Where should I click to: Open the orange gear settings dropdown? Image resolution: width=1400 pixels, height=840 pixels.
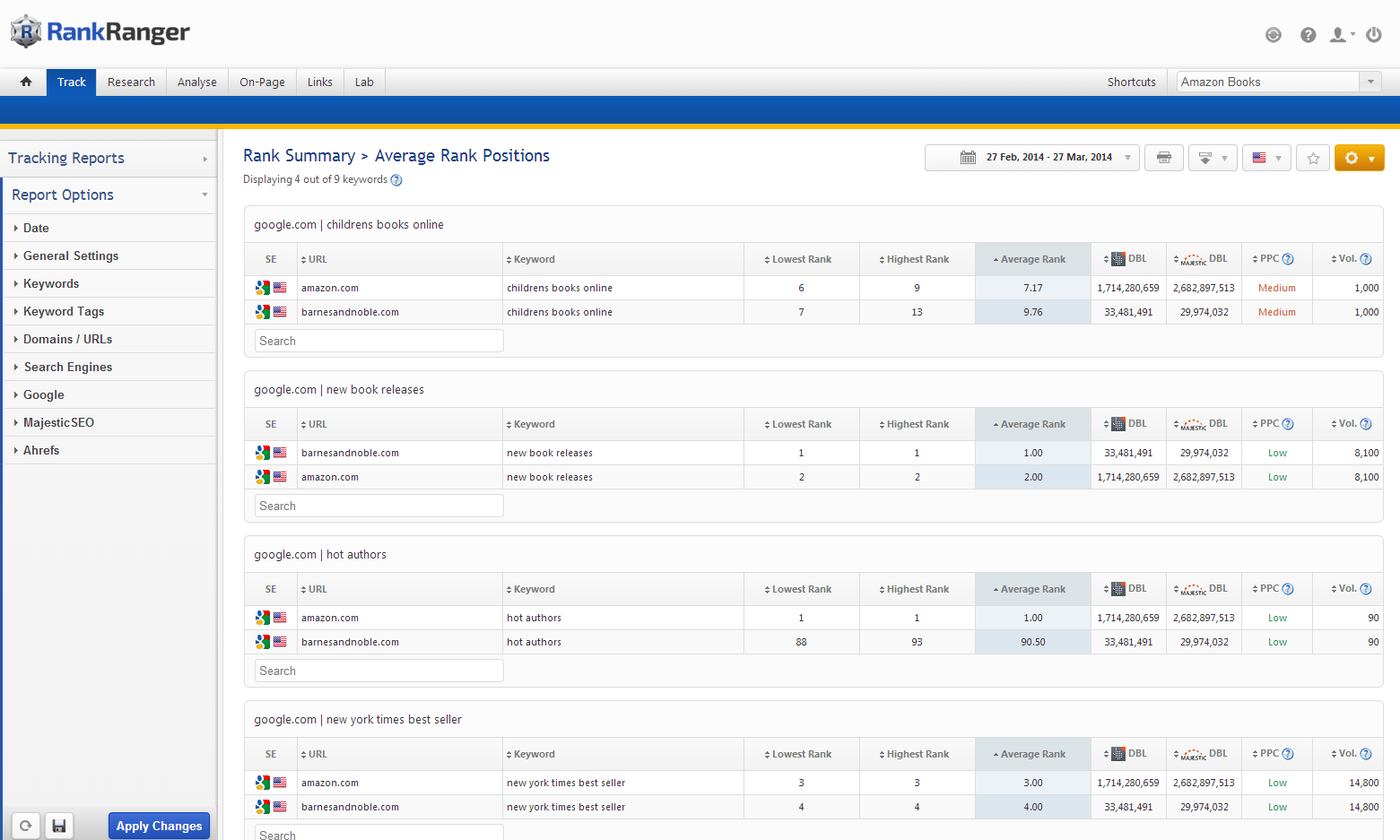(x=1359, y=158)
